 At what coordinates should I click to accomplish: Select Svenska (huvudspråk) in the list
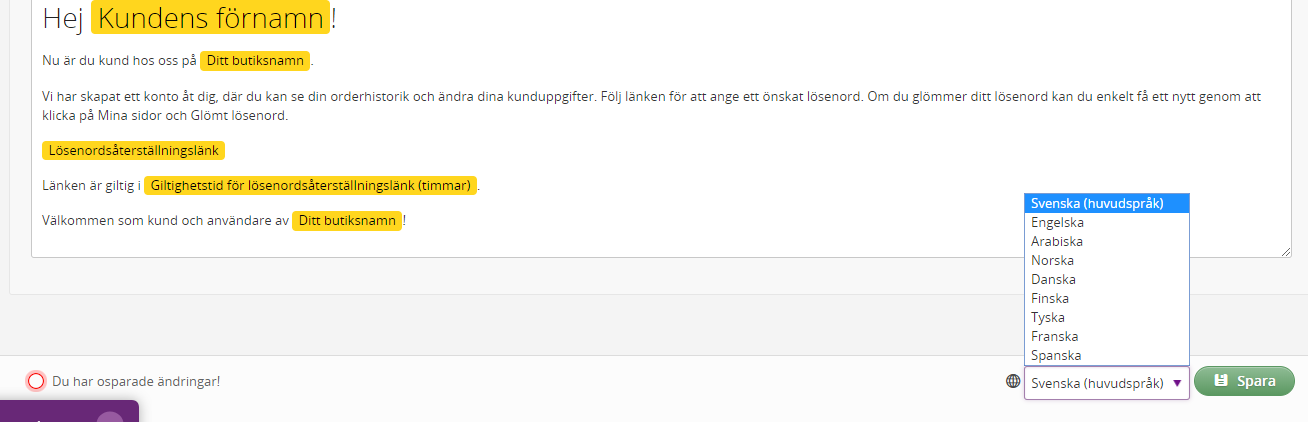[1107, 203]
